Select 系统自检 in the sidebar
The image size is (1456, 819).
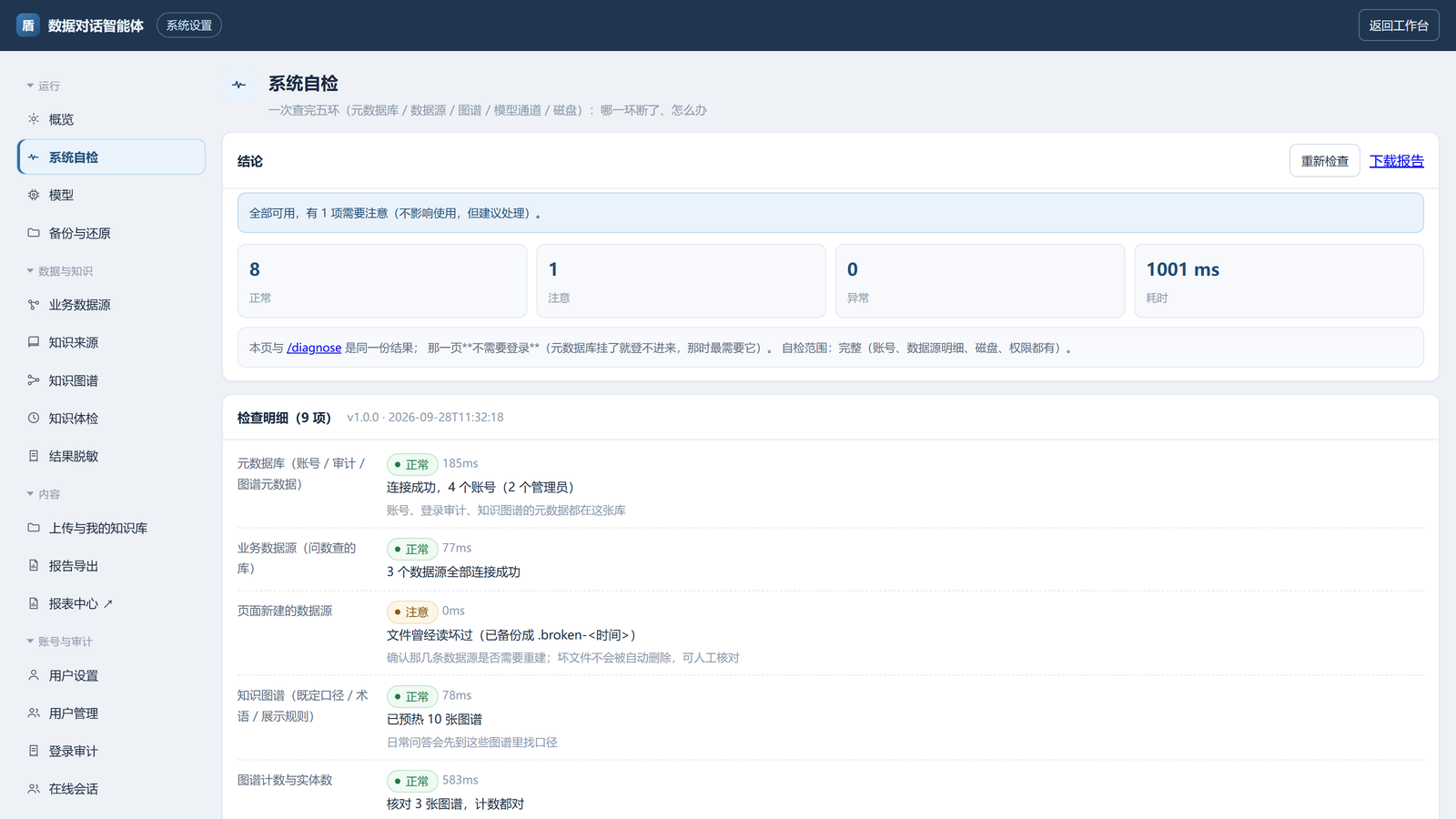click(x=111, y=157)
